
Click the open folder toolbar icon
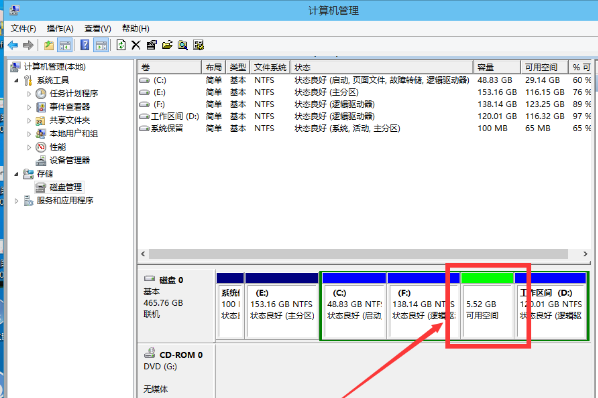pyautogui.click(x=167, y=45)
